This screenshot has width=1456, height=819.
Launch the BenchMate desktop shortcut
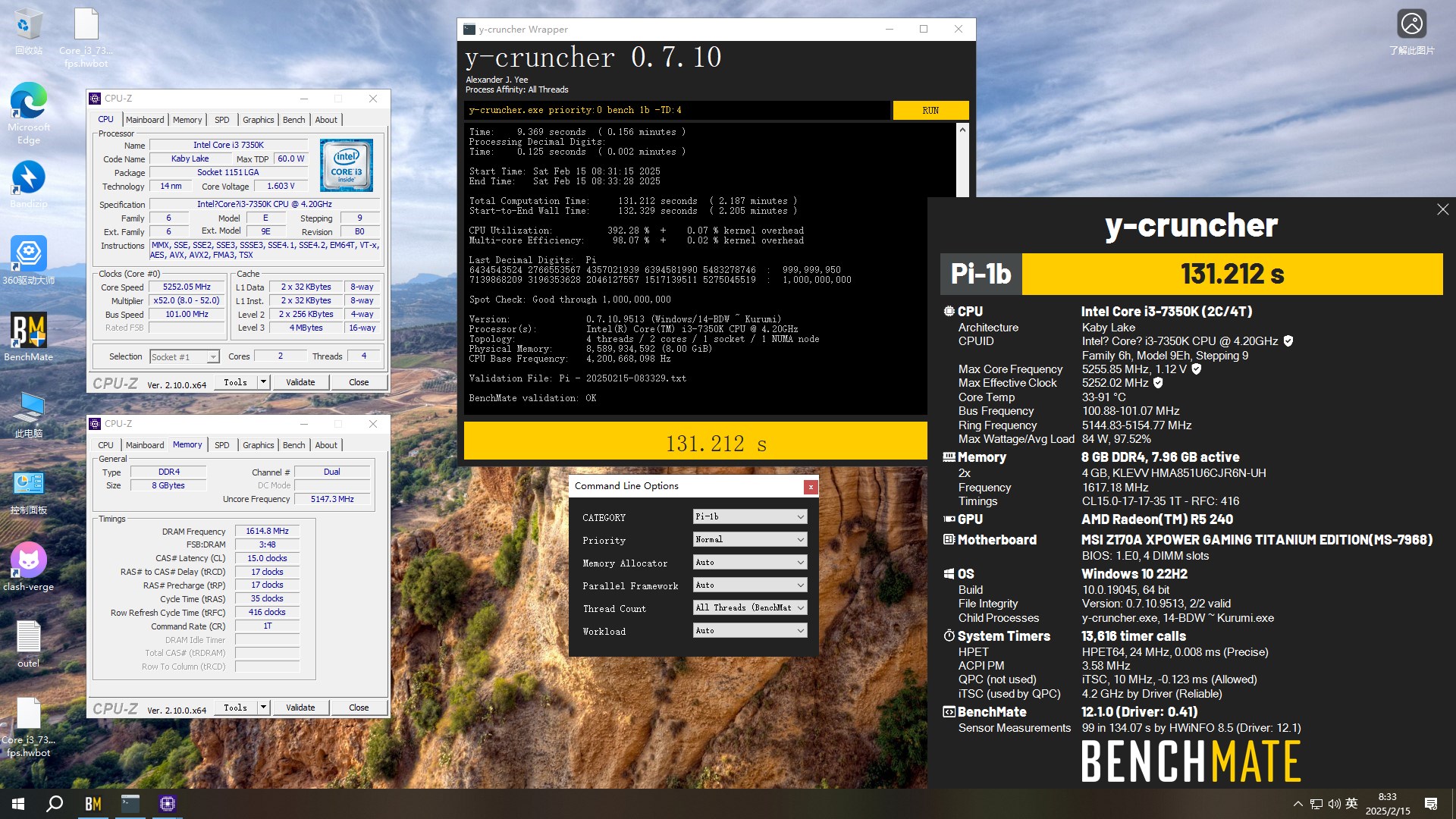(29, 337)
